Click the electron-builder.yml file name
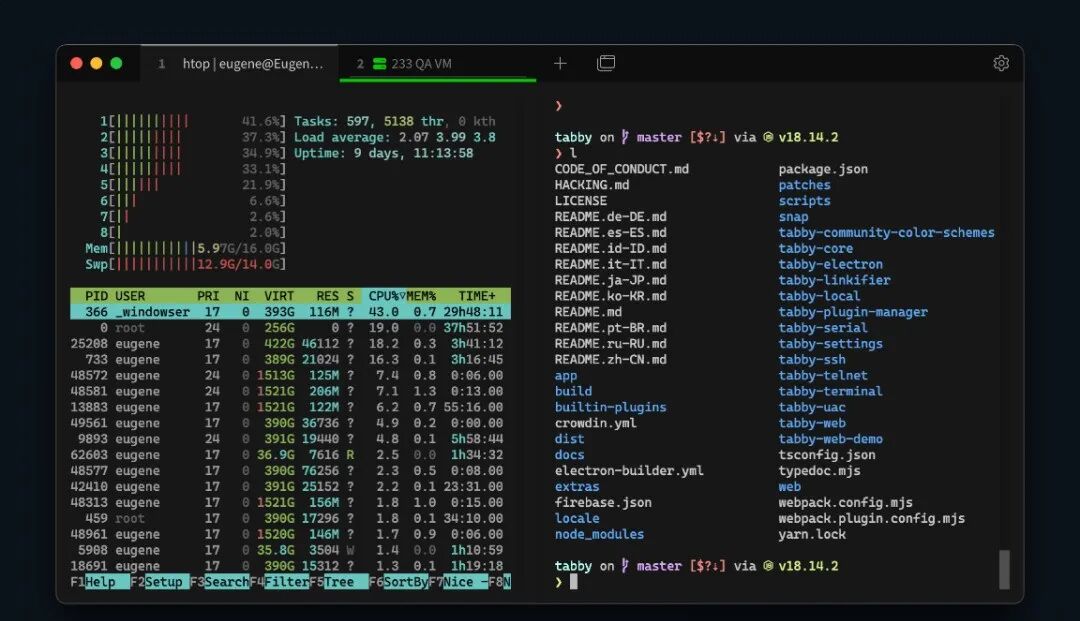This screenshot has height=621, width=1080. point(629,471)
